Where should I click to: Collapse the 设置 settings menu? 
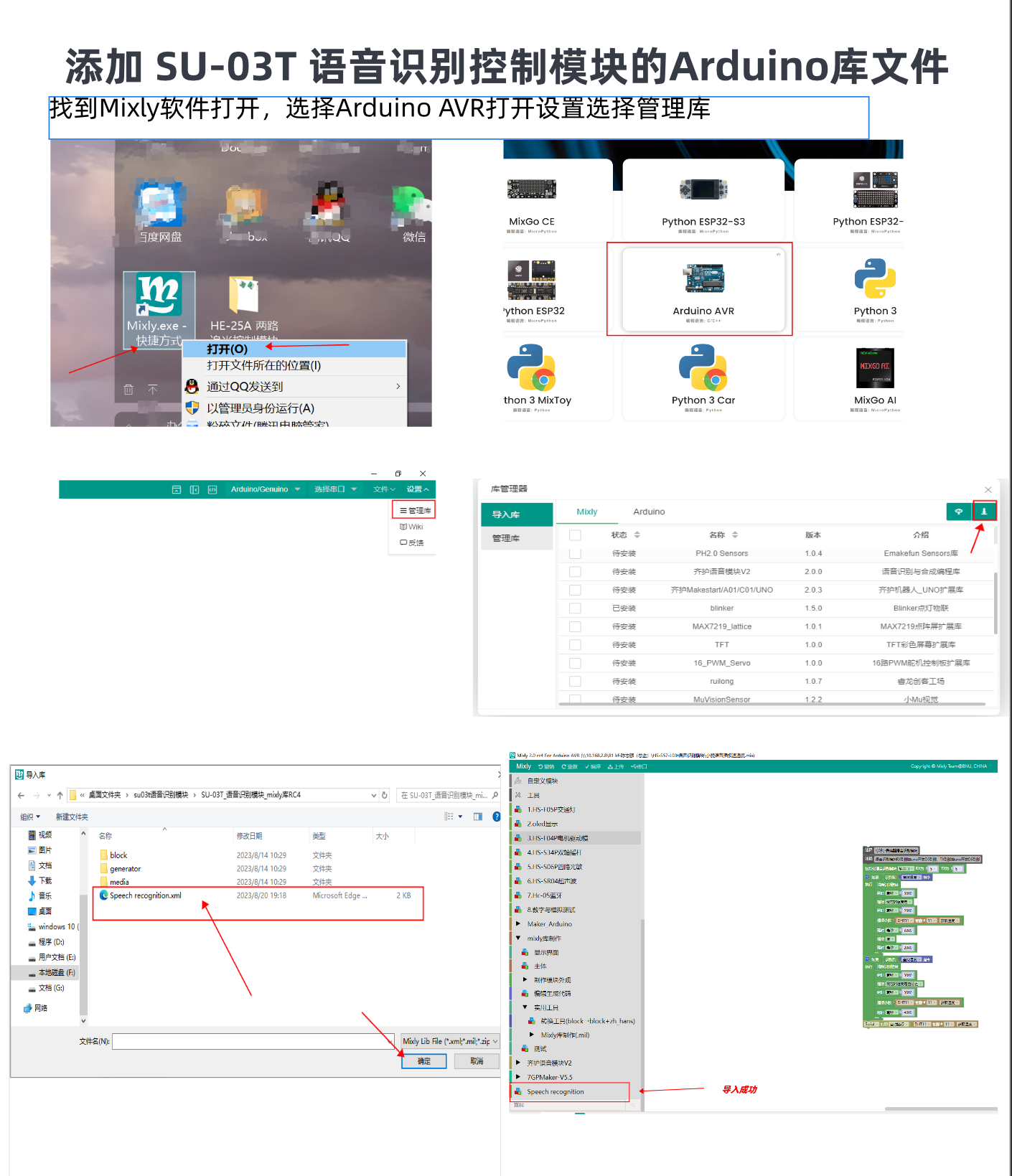coord(418,489)
